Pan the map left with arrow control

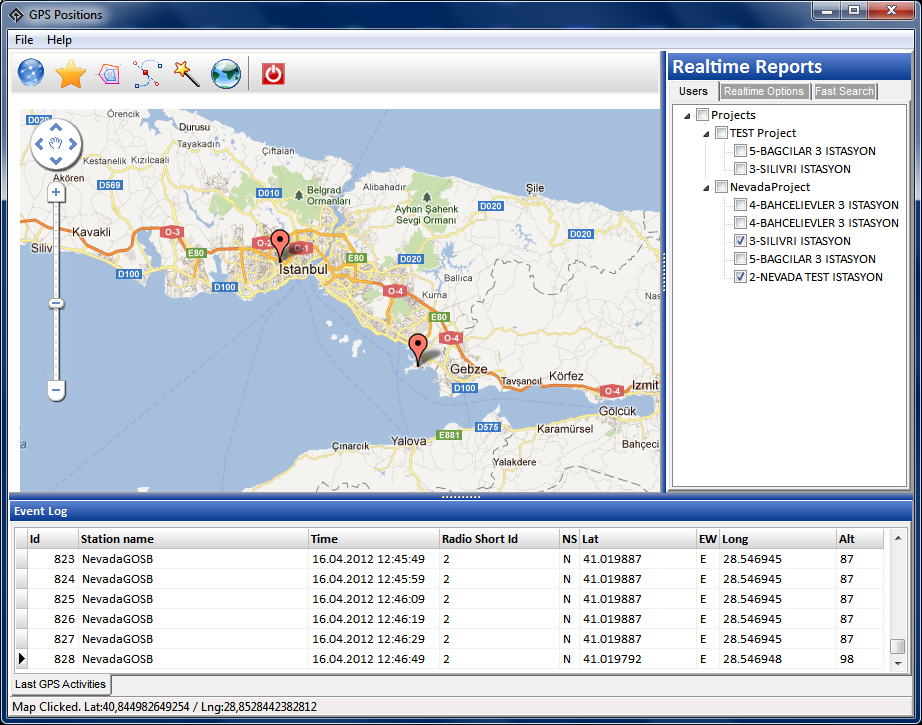(39, 144)
